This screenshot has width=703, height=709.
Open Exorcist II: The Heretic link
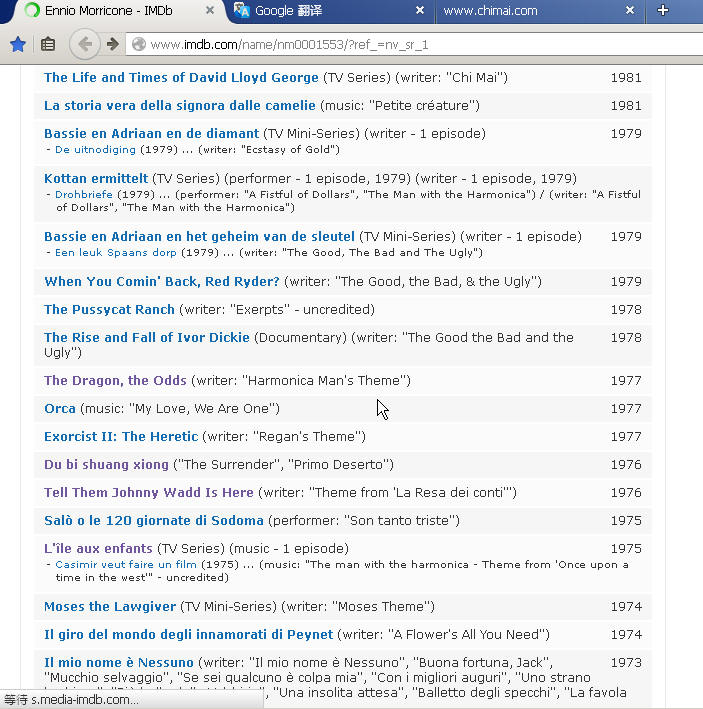(x=121, y=436)
